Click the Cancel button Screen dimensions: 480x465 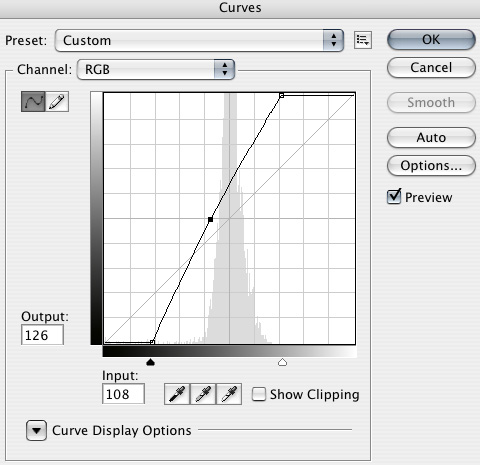click(x=431, y=68)
